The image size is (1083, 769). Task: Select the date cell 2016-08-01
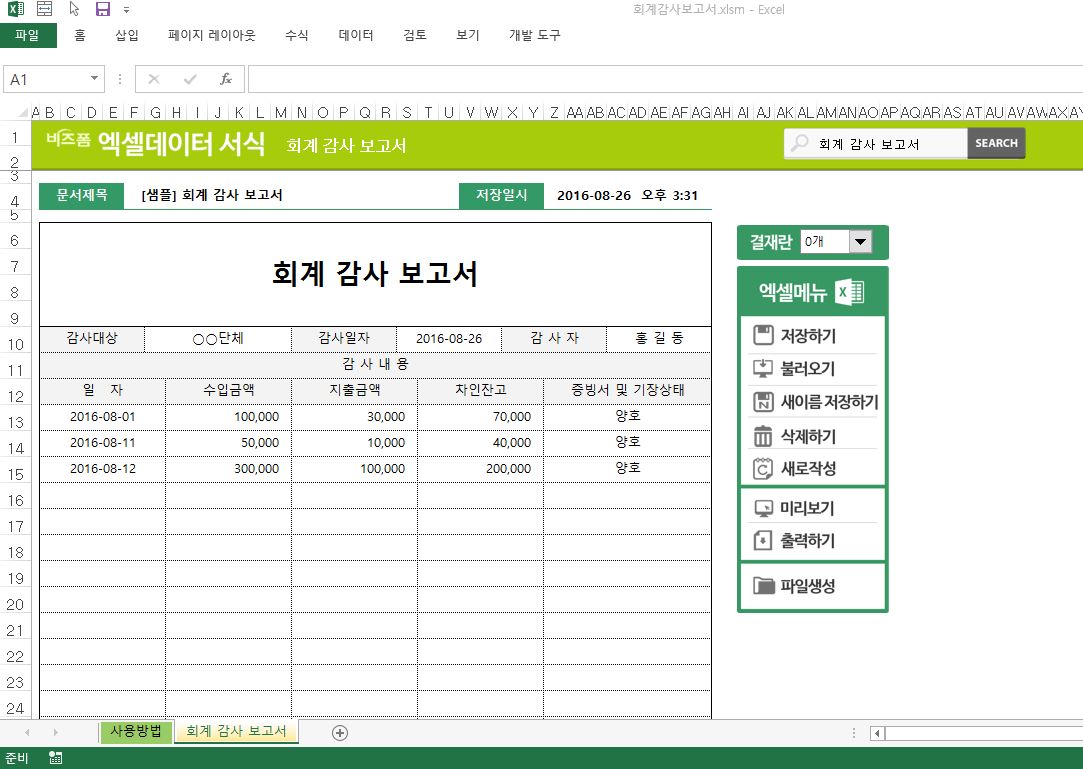coord(102,417)
